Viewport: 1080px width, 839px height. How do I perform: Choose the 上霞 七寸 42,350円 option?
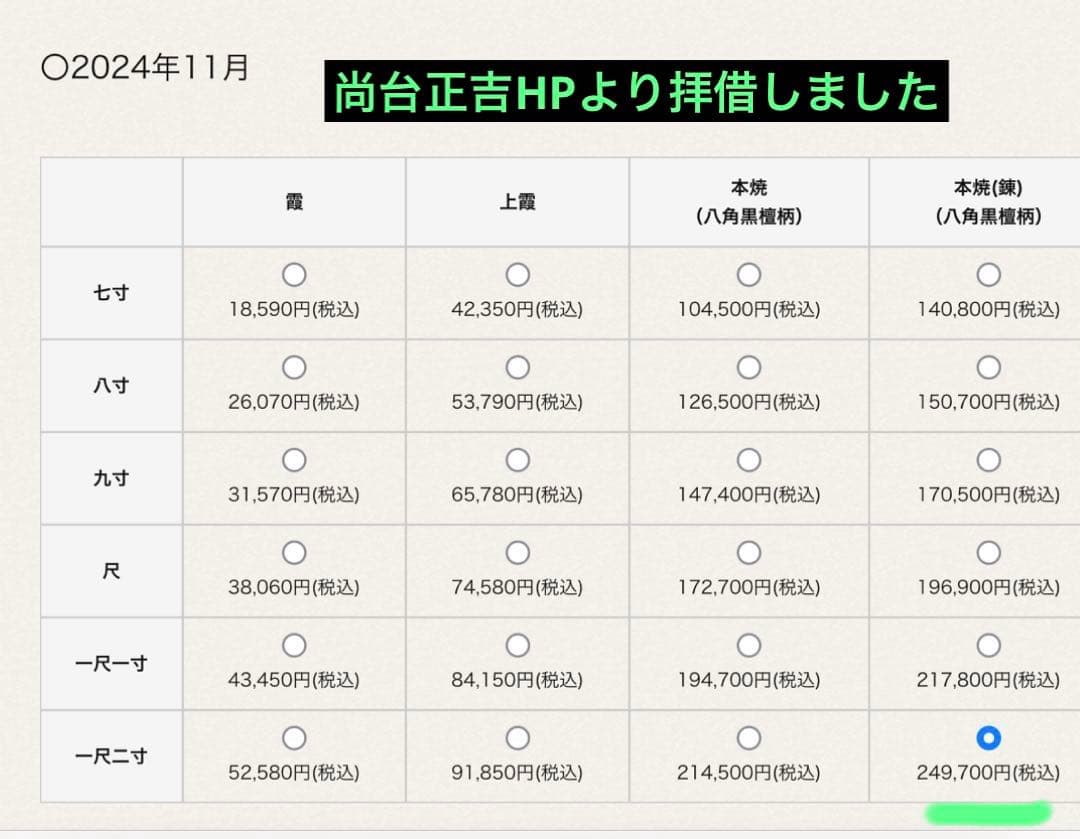517,274
